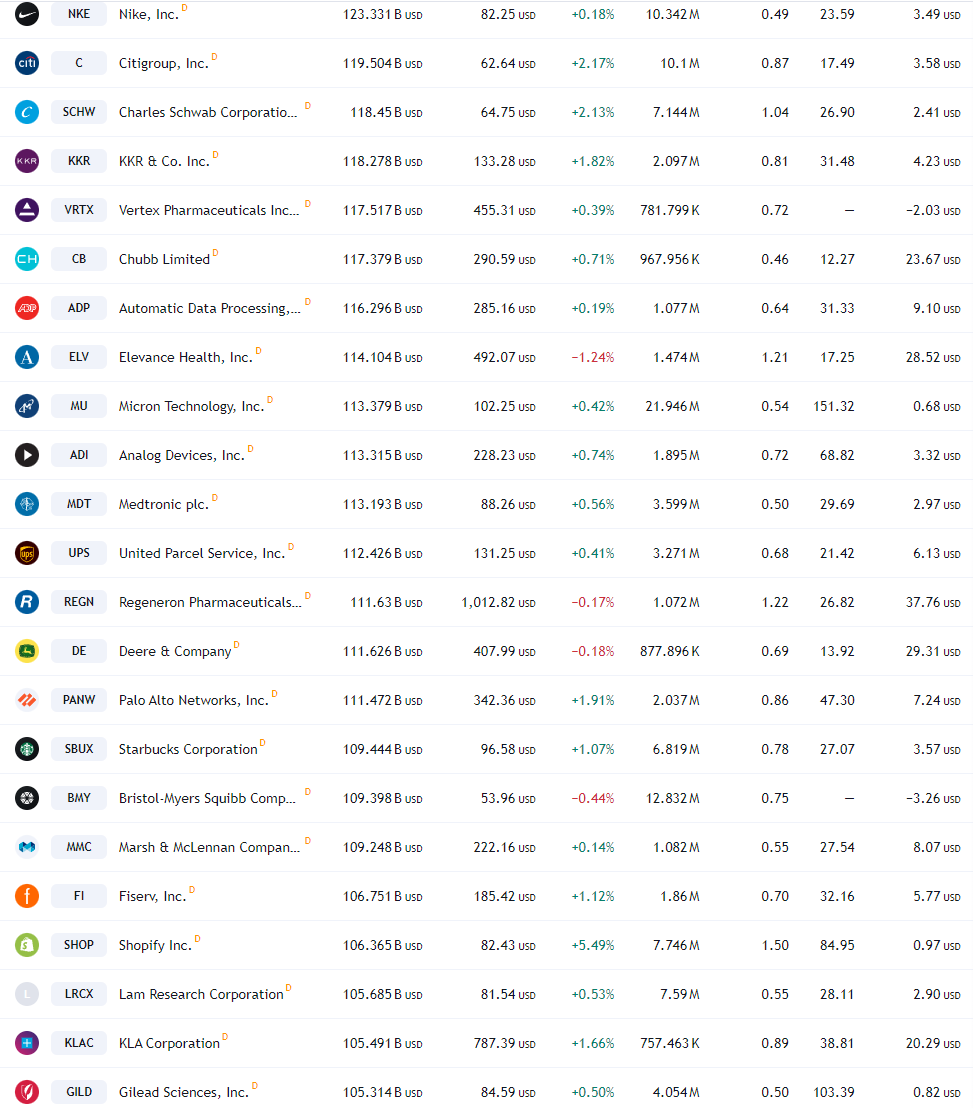Viewport: 973px width, 1108px height.
Task: Open the PANW ticker badge
Action: (x=79, y=700)
